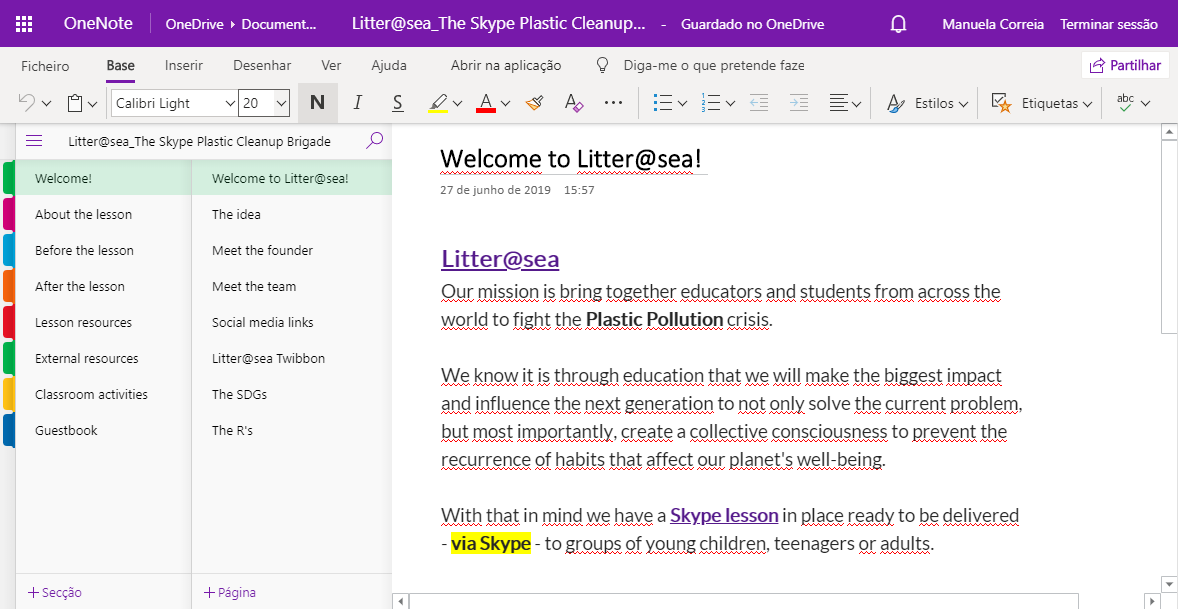Search the notebook with magnifier icon

coord(374,140)
